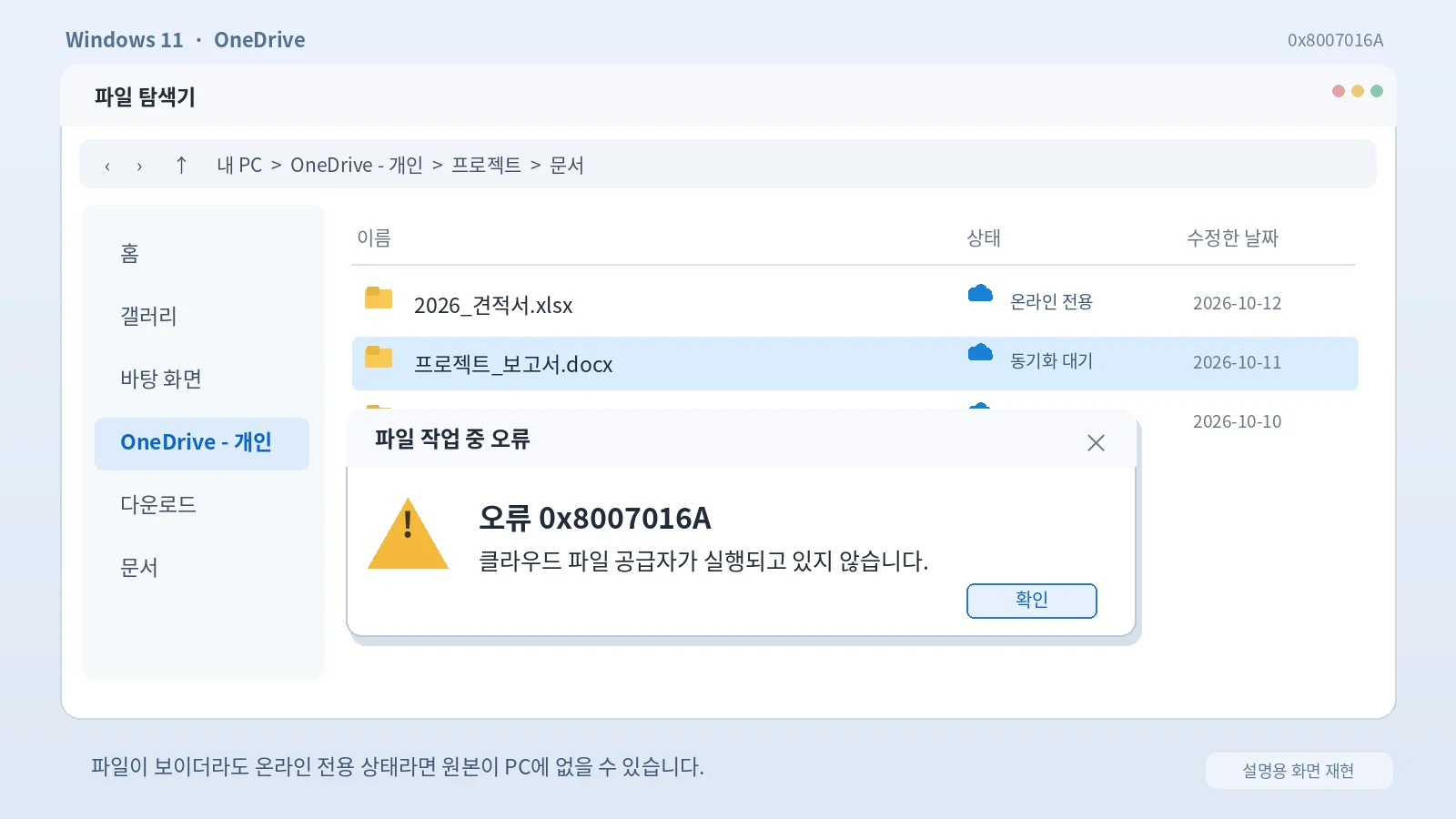The width and height of the screenshot is (1456, 819).
Task: Click the folder icon for 프로젝트_보고서.docx
Action: (379, 357)
